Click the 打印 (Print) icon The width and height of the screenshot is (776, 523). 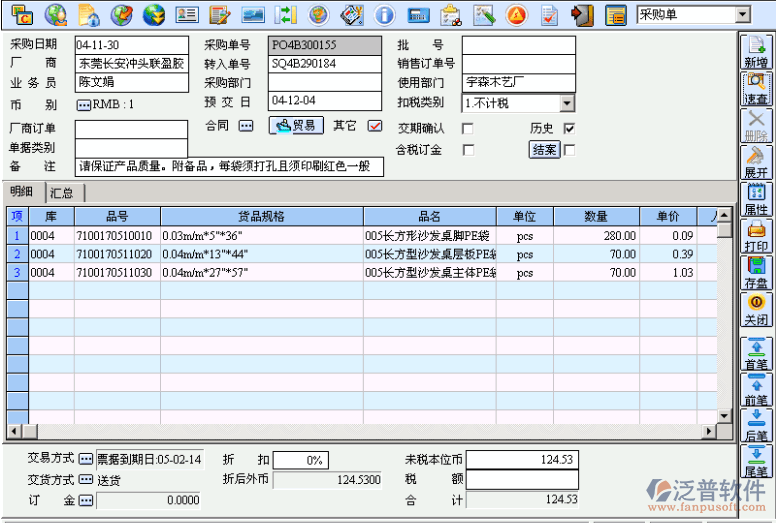click(756, 237)
